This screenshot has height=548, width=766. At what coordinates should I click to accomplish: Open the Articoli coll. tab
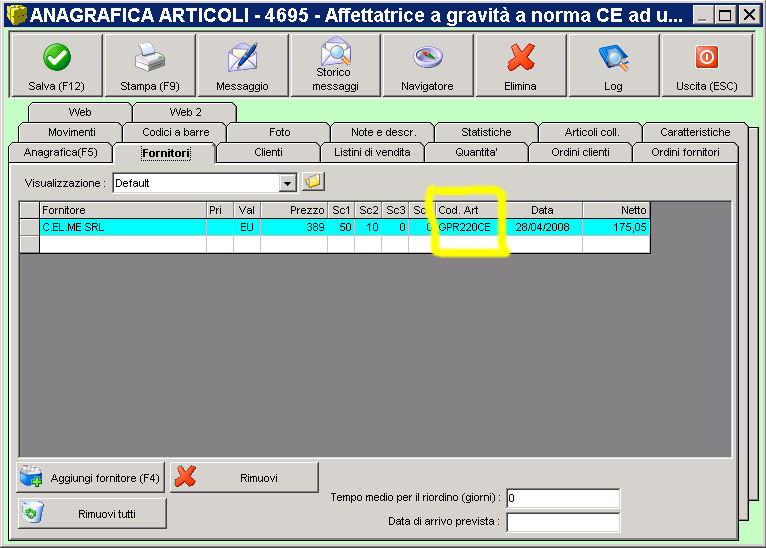[592, 132]
